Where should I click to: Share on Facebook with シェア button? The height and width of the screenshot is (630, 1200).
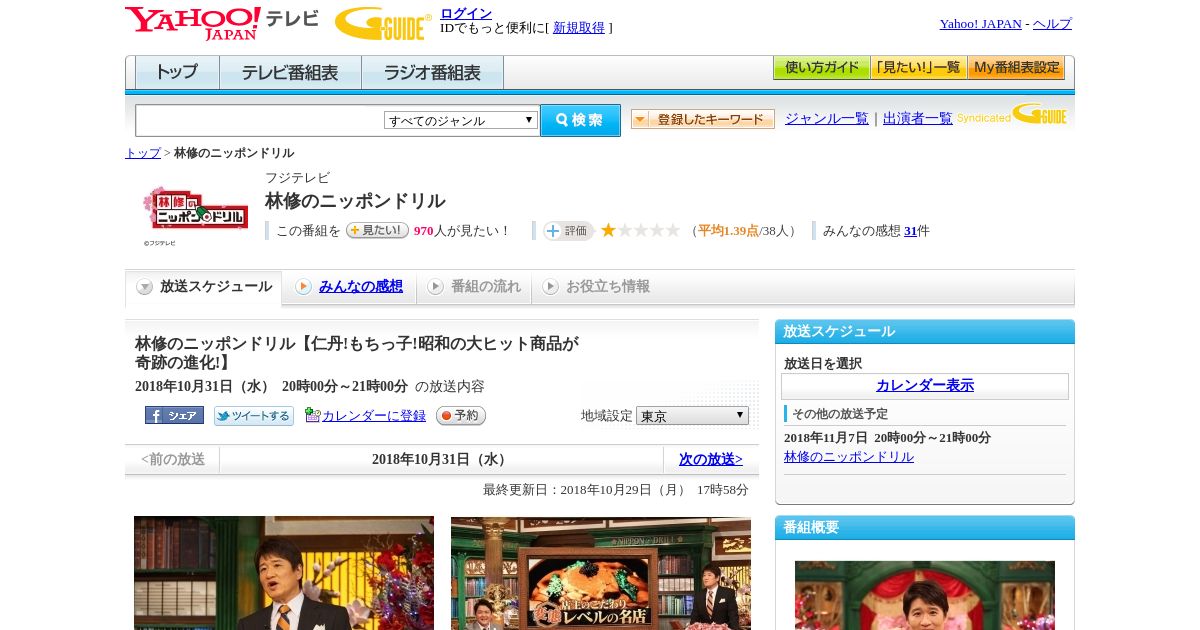tap(174, 415)
